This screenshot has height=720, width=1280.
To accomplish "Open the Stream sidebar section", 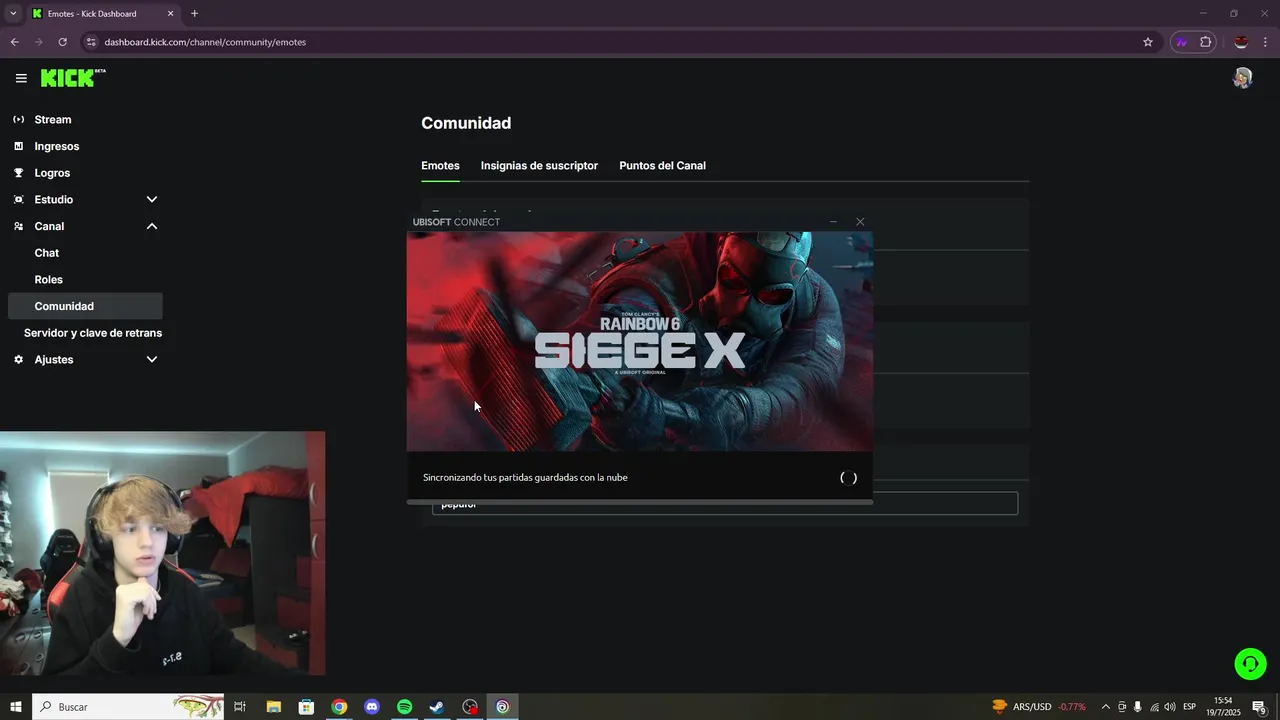I will 53,119.
